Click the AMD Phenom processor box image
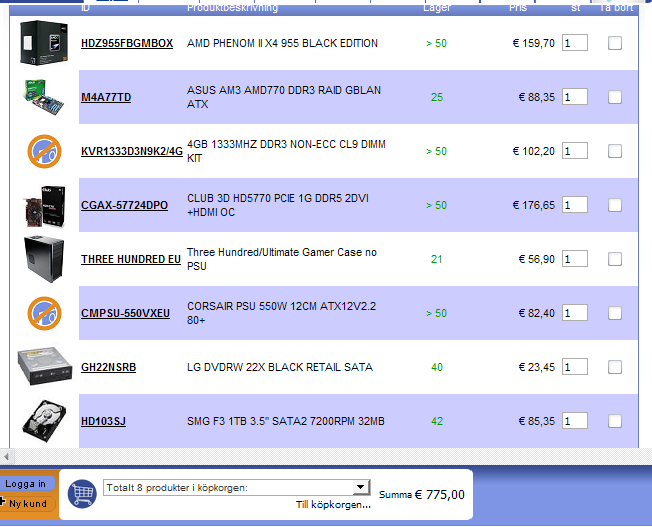Image resolution: width=652 pixels, height=527 pixels. click(x=44, y=43)
